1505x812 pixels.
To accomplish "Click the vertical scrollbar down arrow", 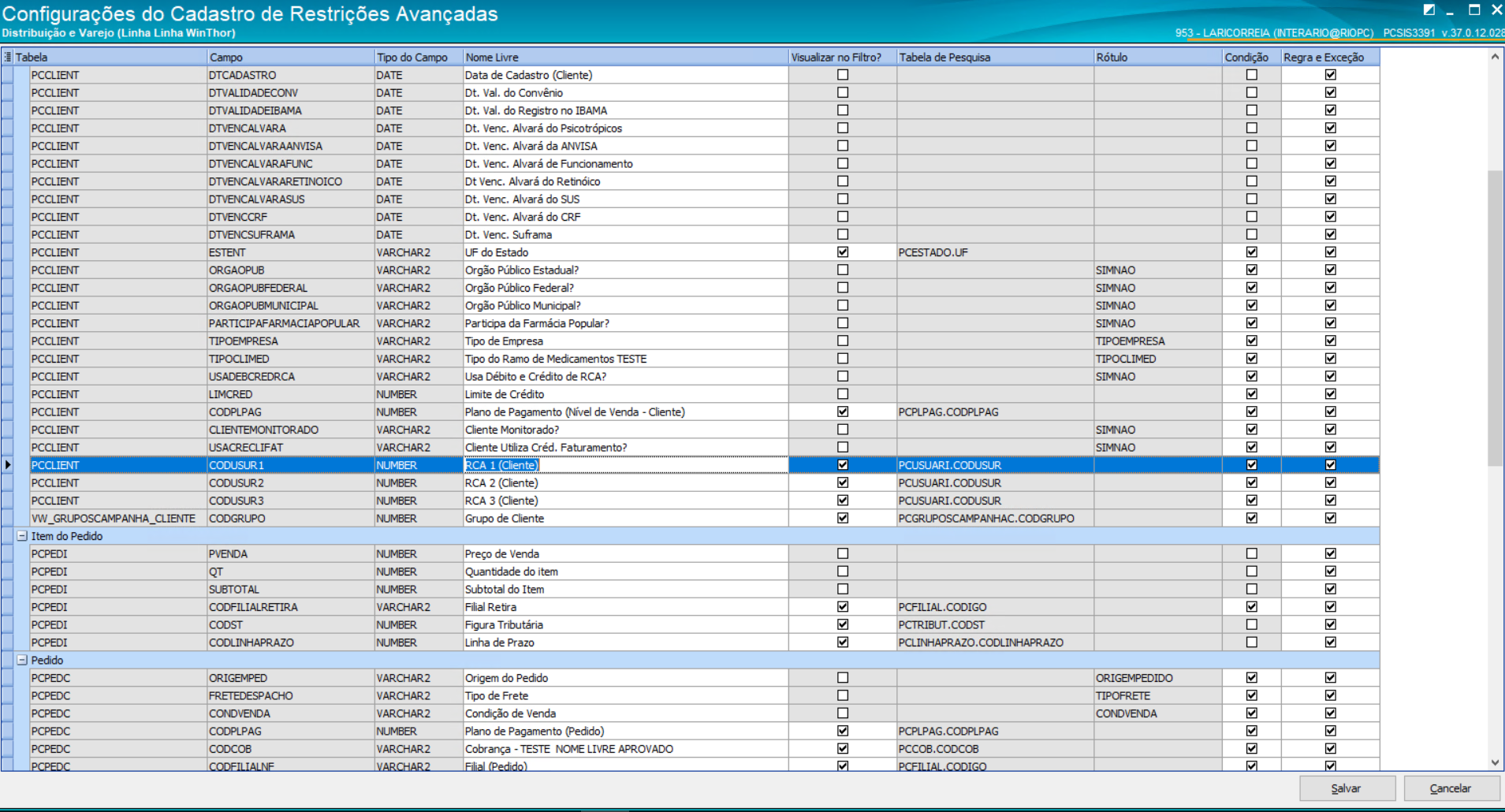I will (x=1495, y=762).
